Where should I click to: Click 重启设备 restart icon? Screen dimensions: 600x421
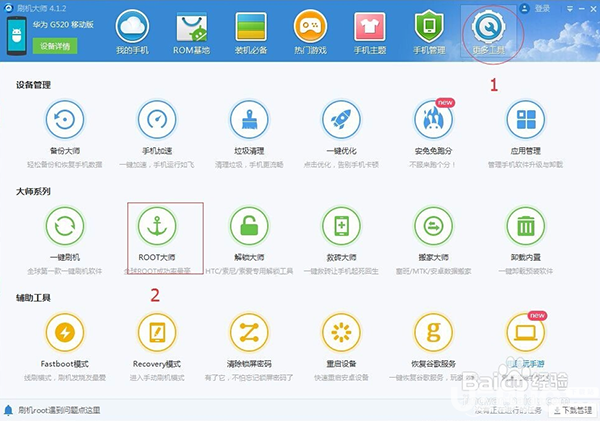[x=341, y=332]
